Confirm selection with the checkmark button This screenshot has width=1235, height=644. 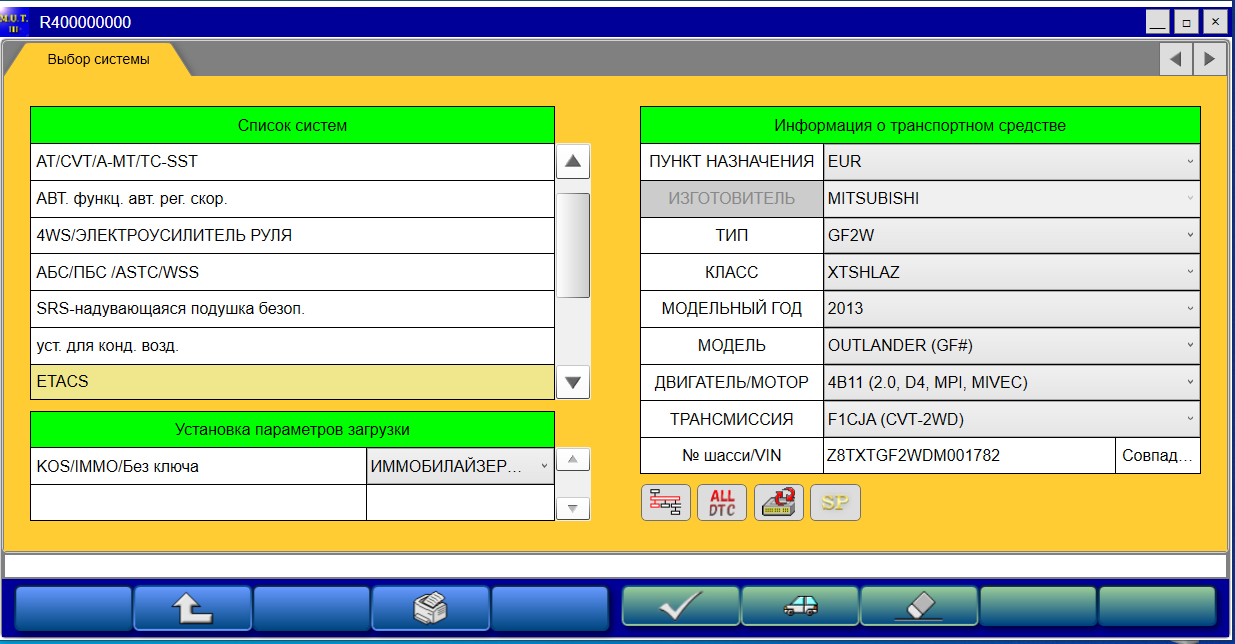681,607
